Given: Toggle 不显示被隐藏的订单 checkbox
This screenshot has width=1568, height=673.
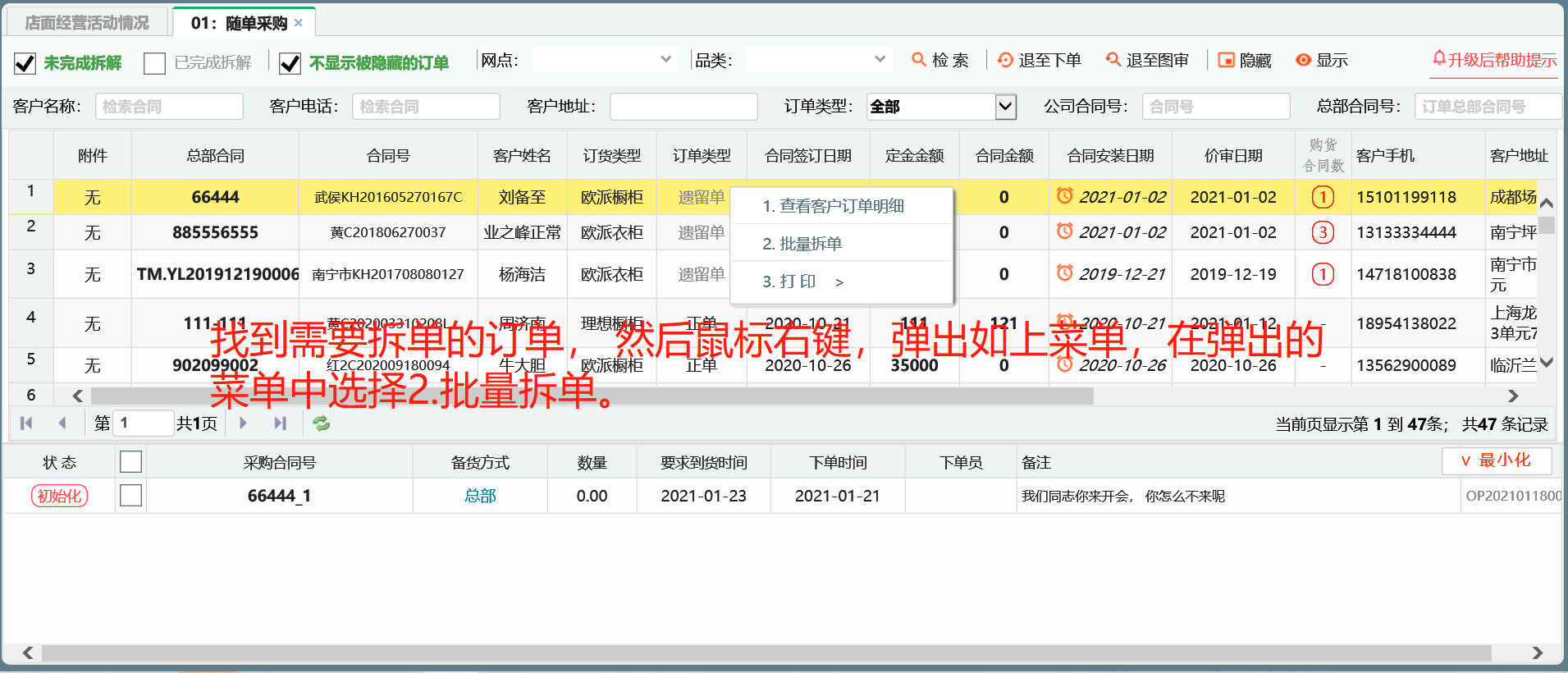Looking at the screenshot, I should click(290, 63).
